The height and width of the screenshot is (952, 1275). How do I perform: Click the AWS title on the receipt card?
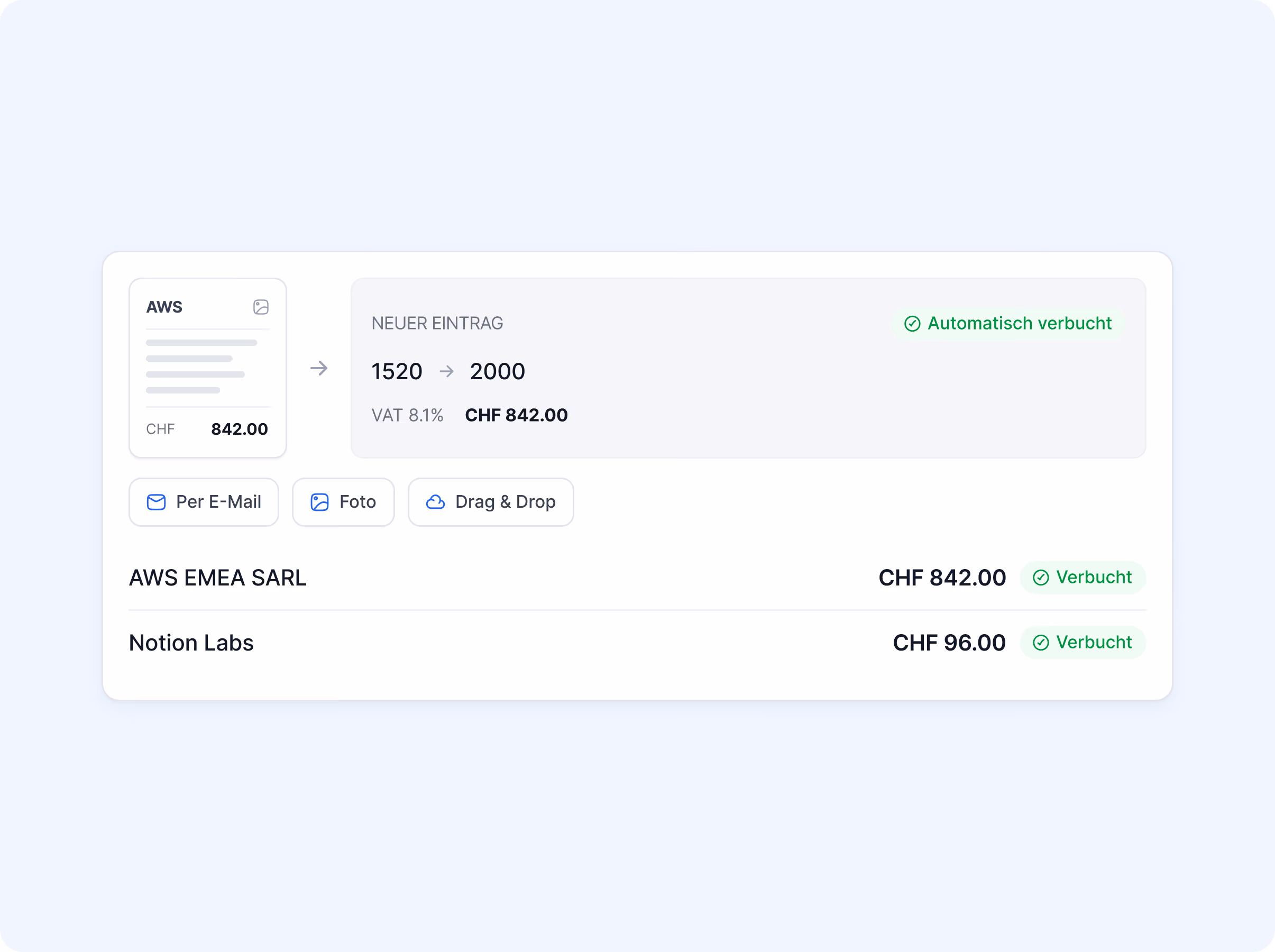164,307
